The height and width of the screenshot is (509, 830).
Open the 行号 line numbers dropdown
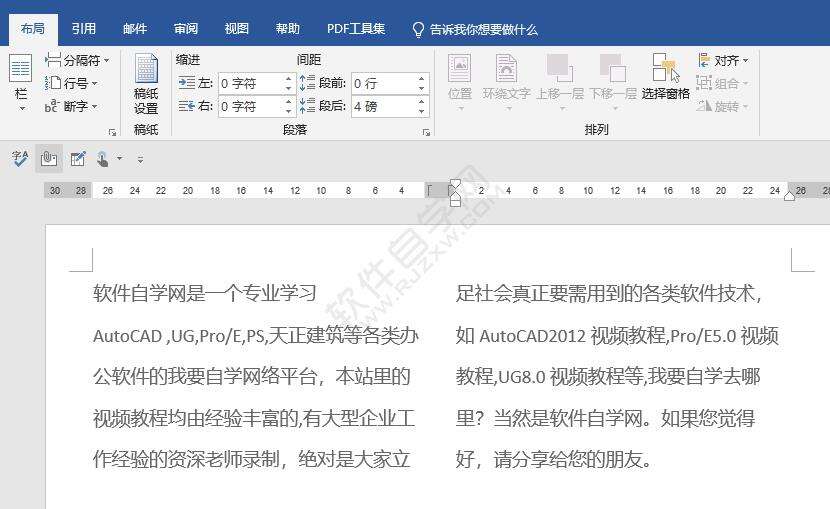coord(71,83)
